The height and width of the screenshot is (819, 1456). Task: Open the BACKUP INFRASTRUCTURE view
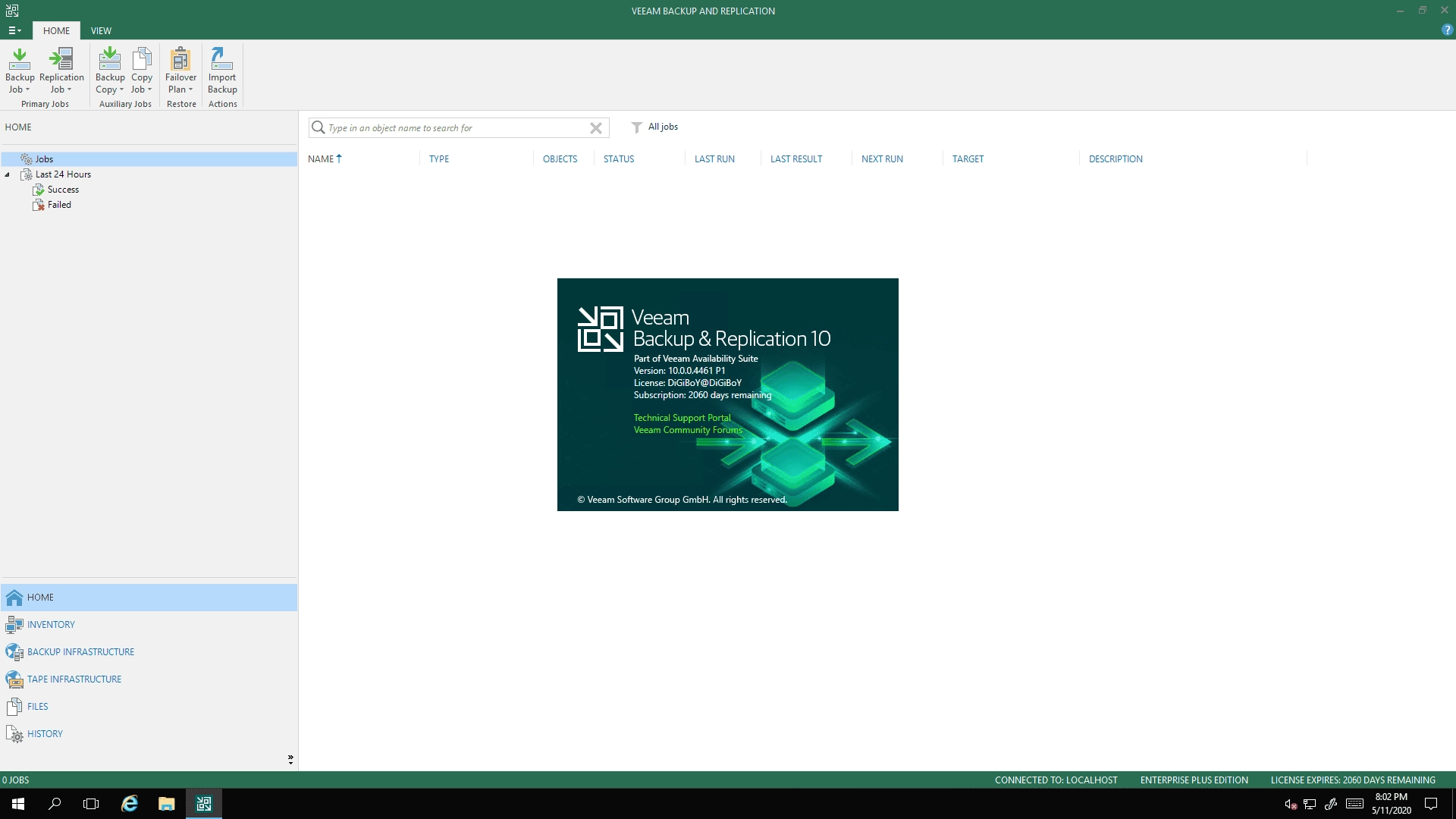(x=80, y=652)
